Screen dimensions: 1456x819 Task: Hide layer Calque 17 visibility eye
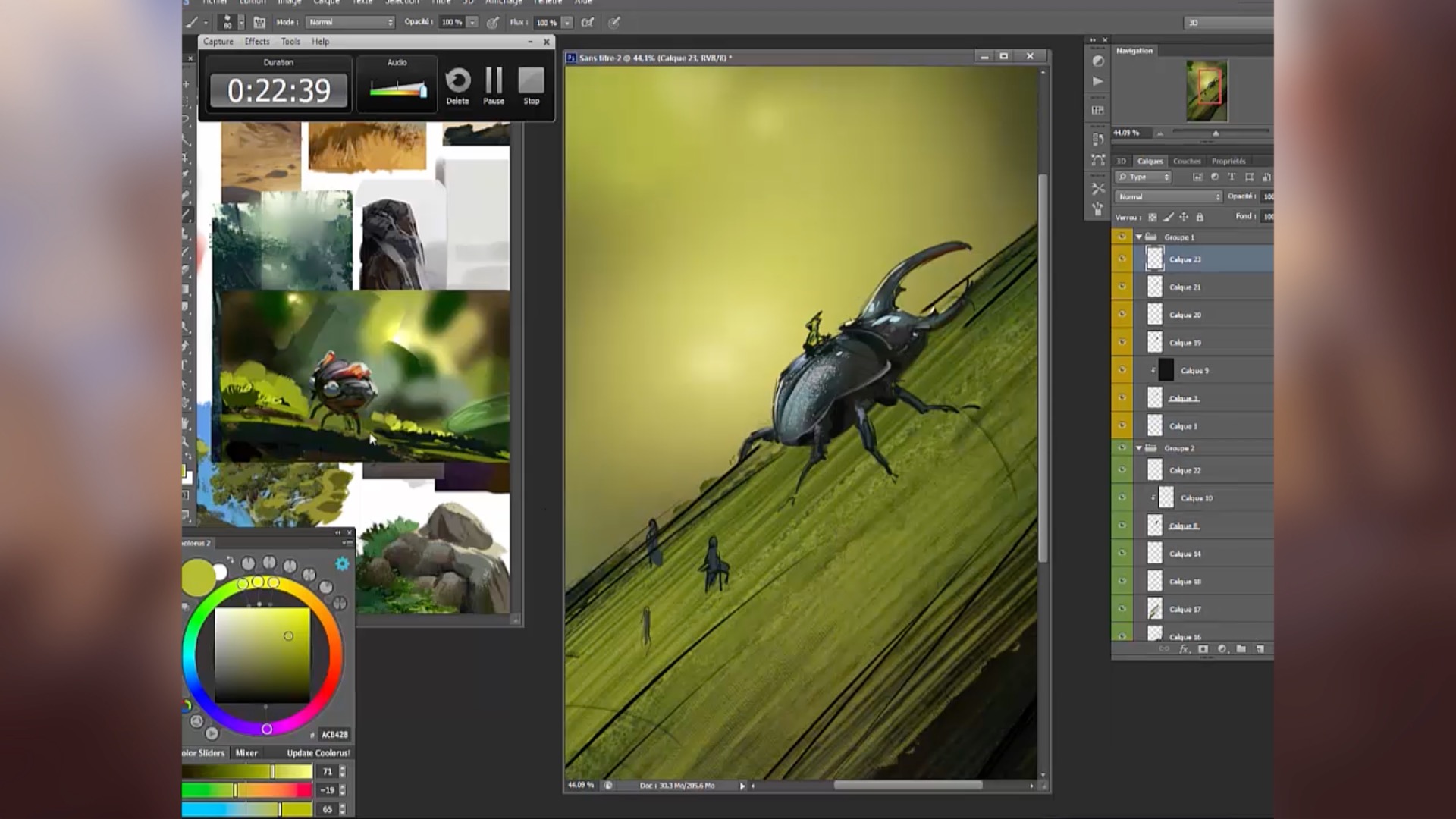click(x=1122, y=609)
